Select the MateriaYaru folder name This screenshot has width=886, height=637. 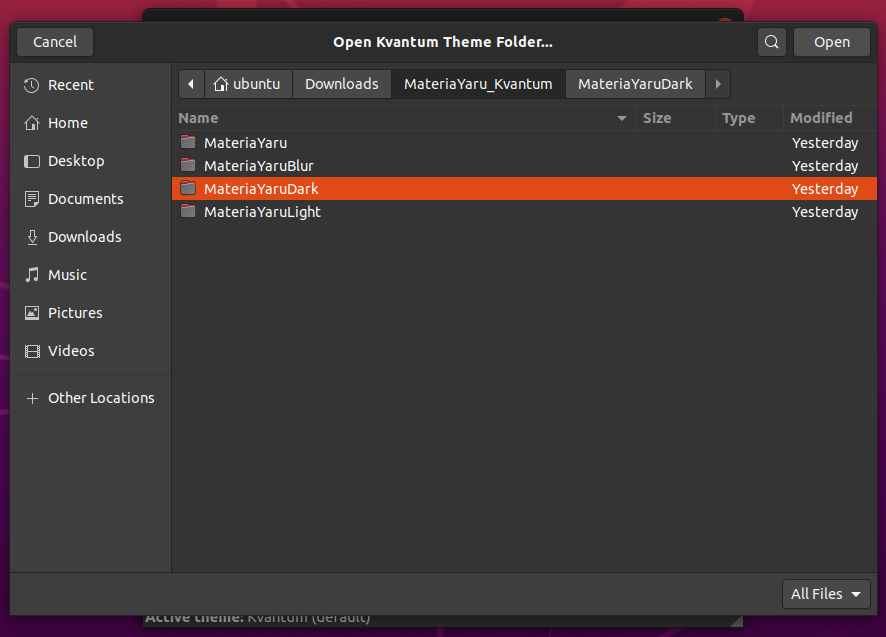click(245, 142)
